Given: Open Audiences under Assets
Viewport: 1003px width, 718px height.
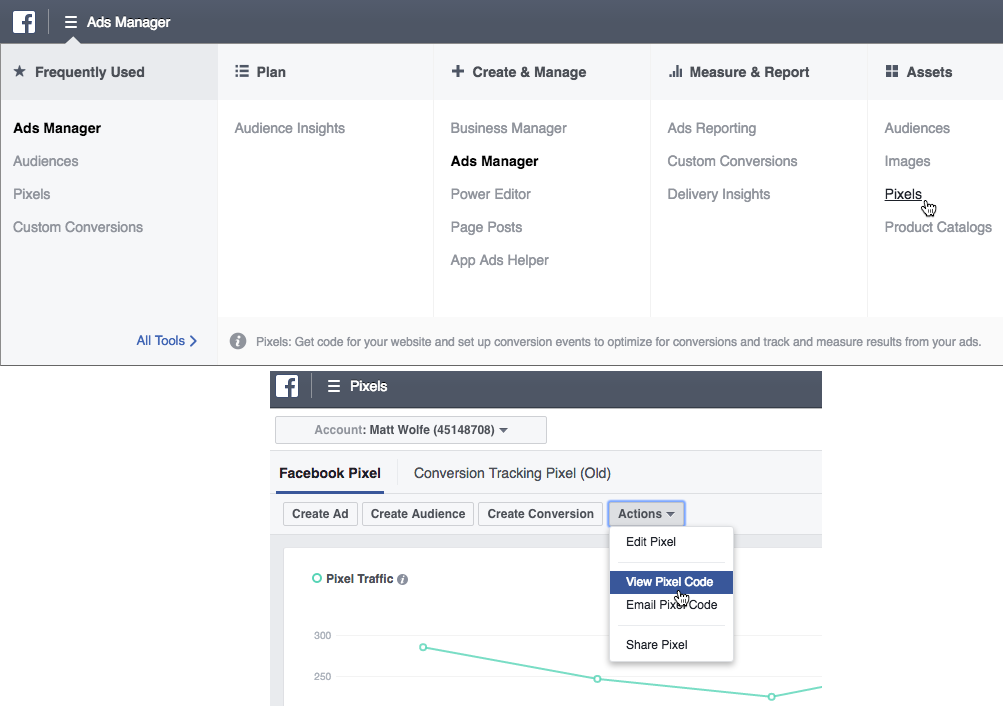Looking at the screenshot, I should [917, 128].
